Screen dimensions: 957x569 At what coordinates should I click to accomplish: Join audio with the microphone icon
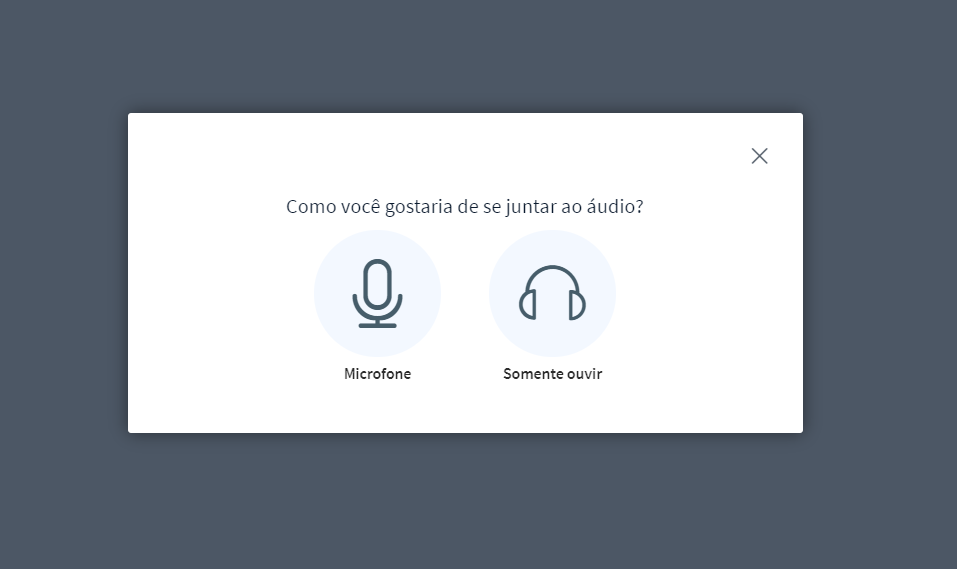coord(377,294)
